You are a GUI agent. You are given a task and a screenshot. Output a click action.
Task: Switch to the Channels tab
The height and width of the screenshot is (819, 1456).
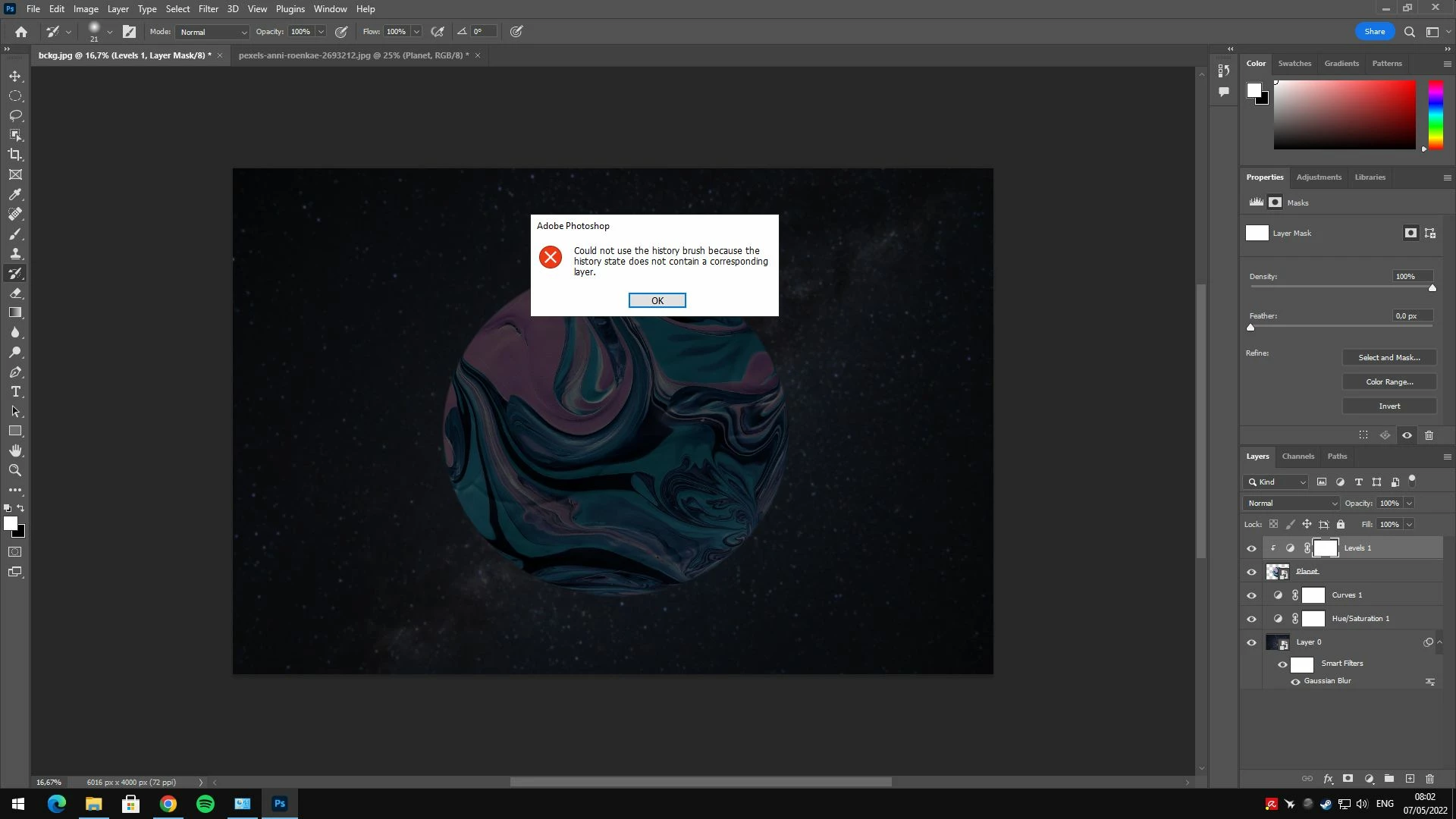tap(1298, 456)
